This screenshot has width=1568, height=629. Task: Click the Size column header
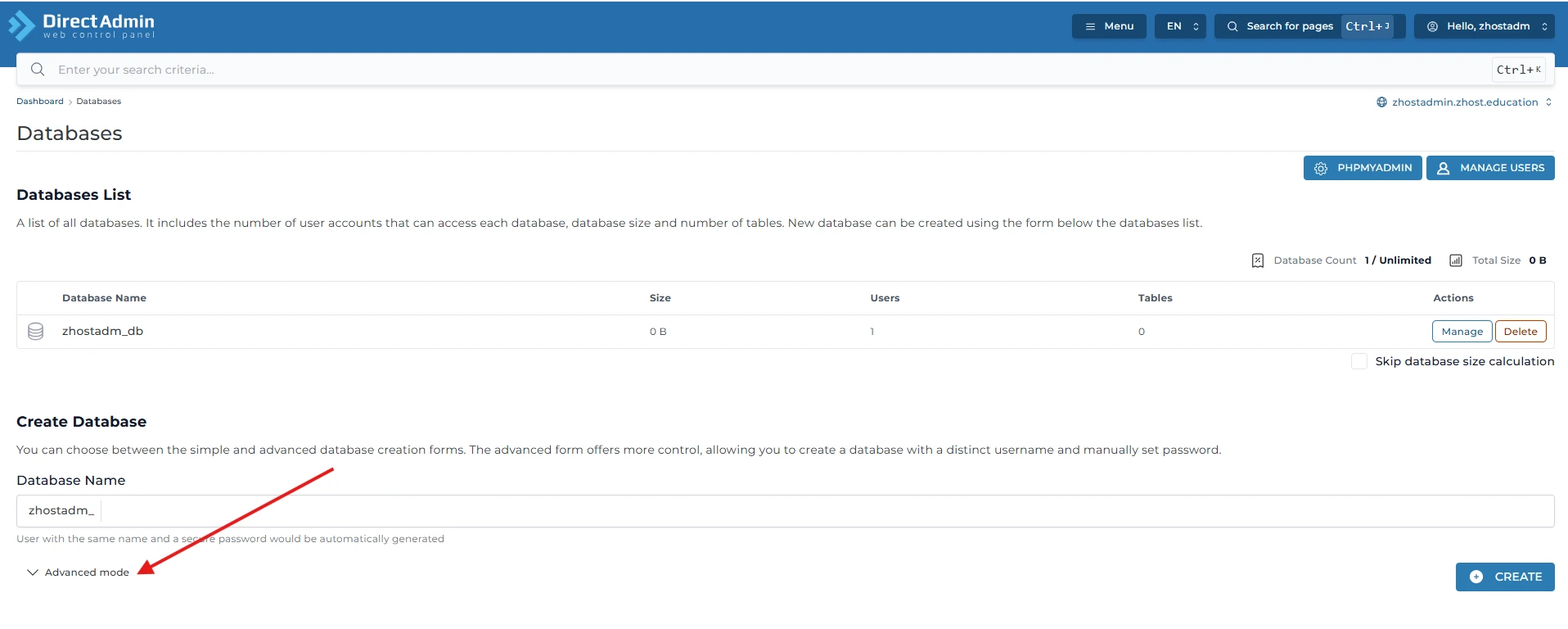click(x=660, y=298)
